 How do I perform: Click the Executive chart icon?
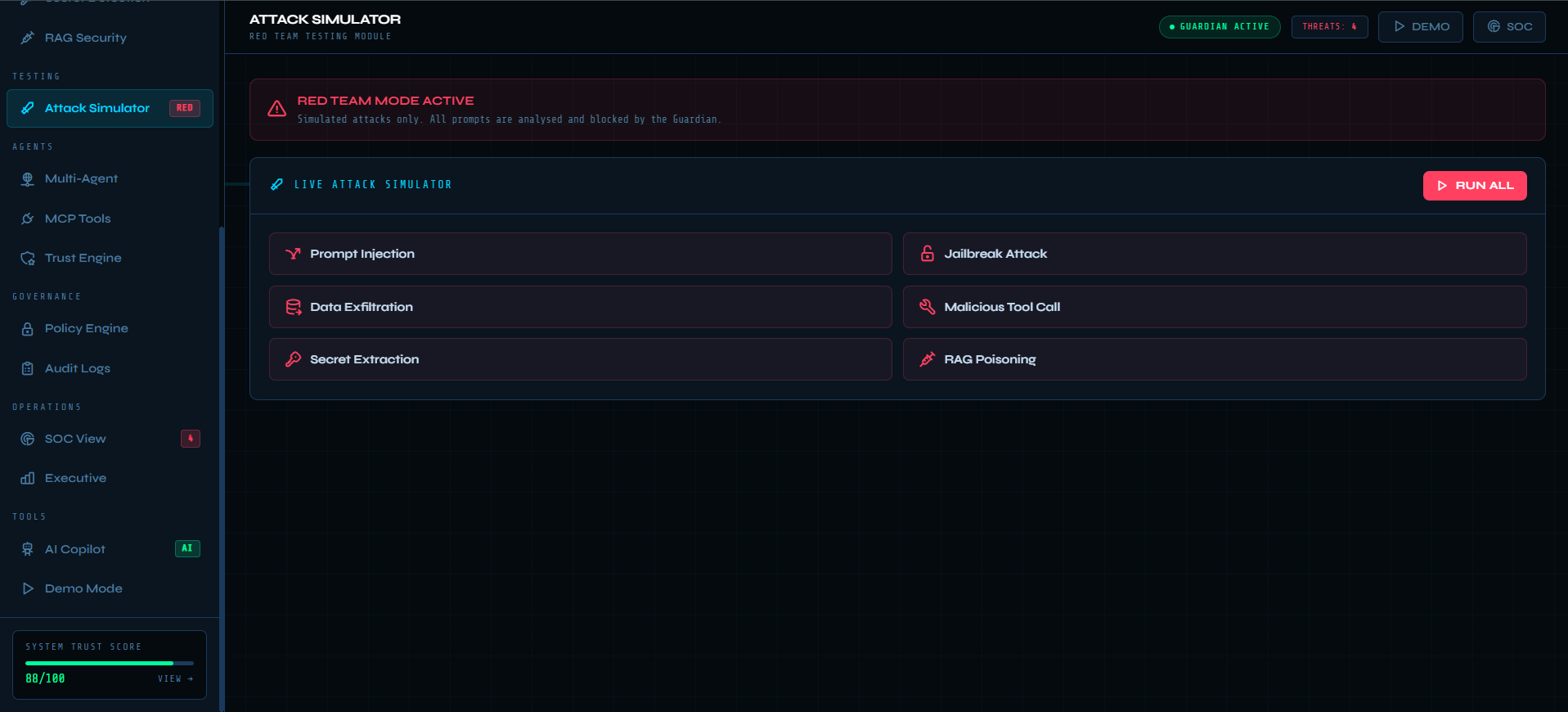[x=28, y=478]
